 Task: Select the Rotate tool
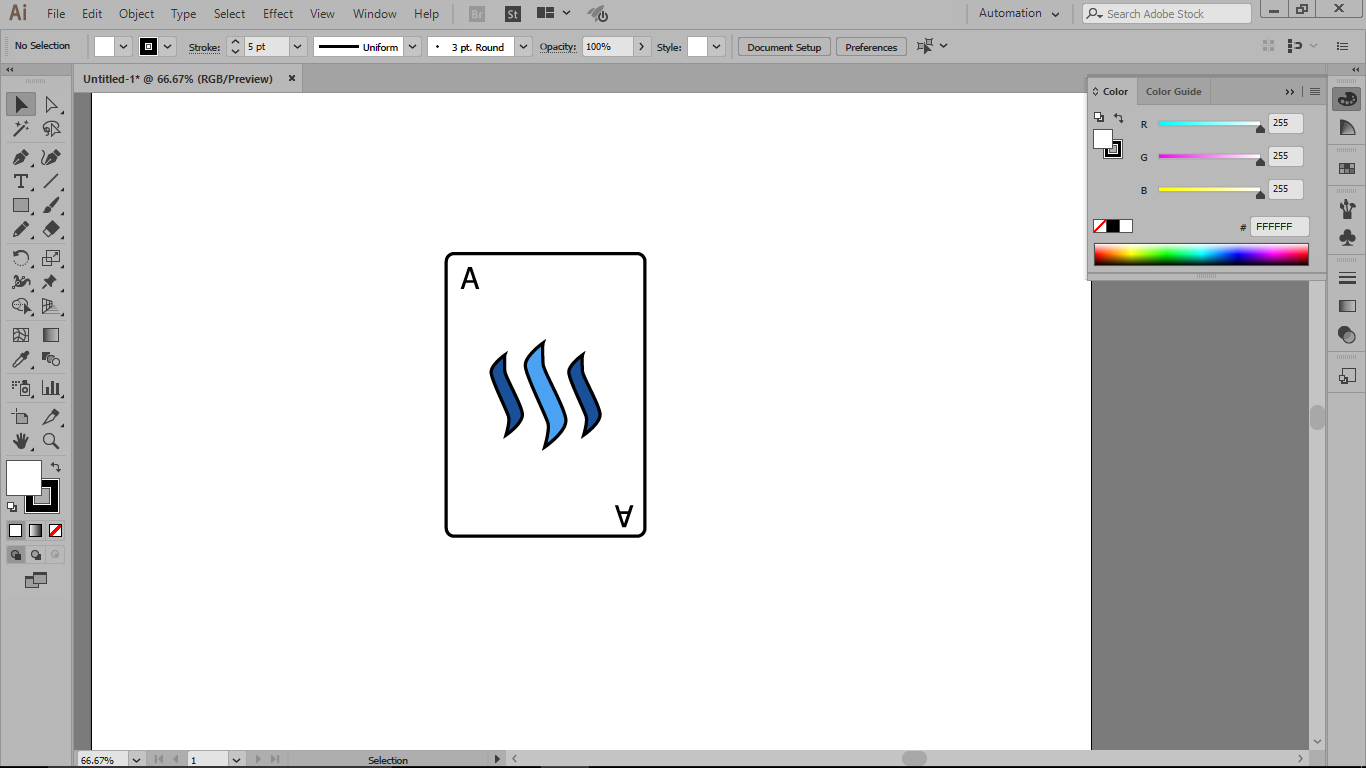21,258
